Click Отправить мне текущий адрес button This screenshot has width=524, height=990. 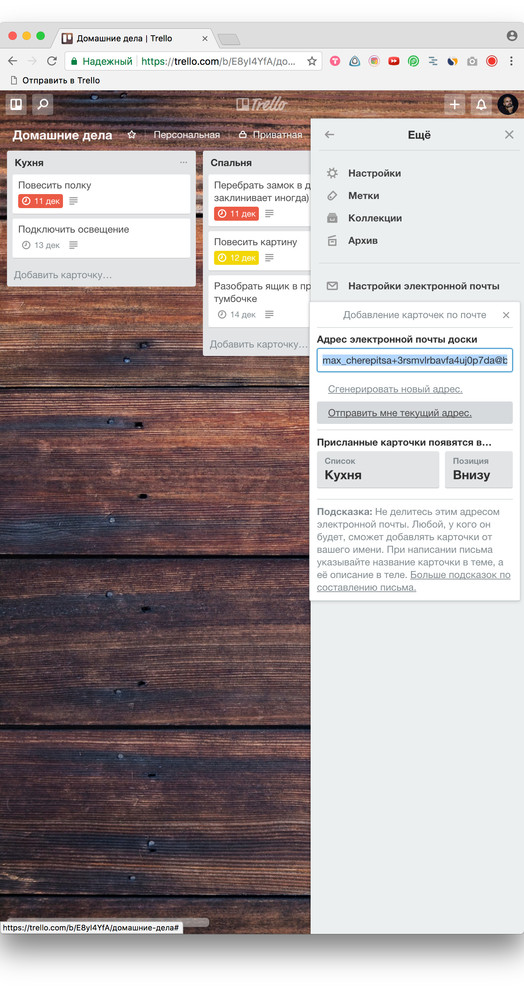415,413
